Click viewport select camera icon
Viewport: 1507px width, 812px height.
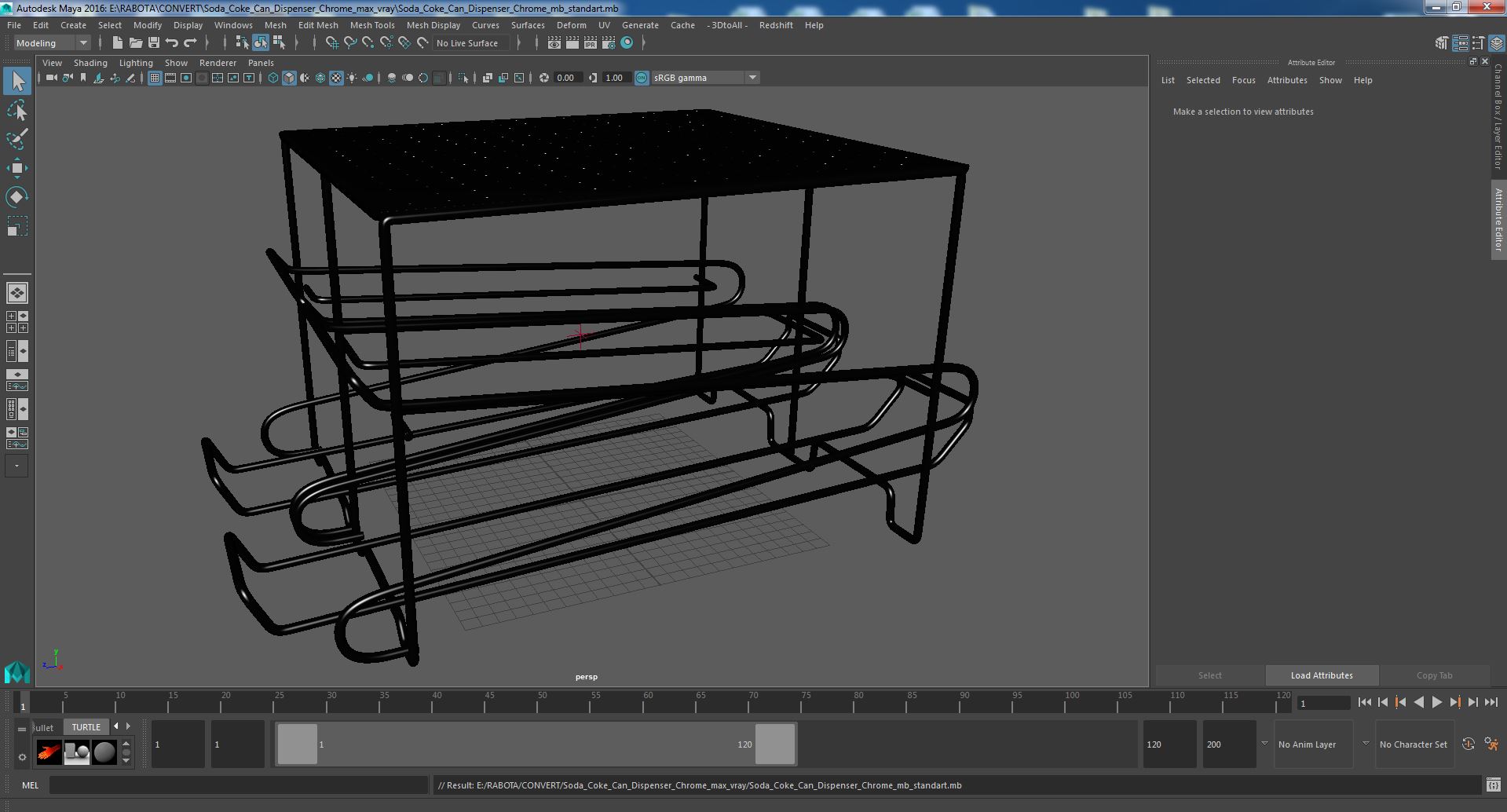click(51, 78)
